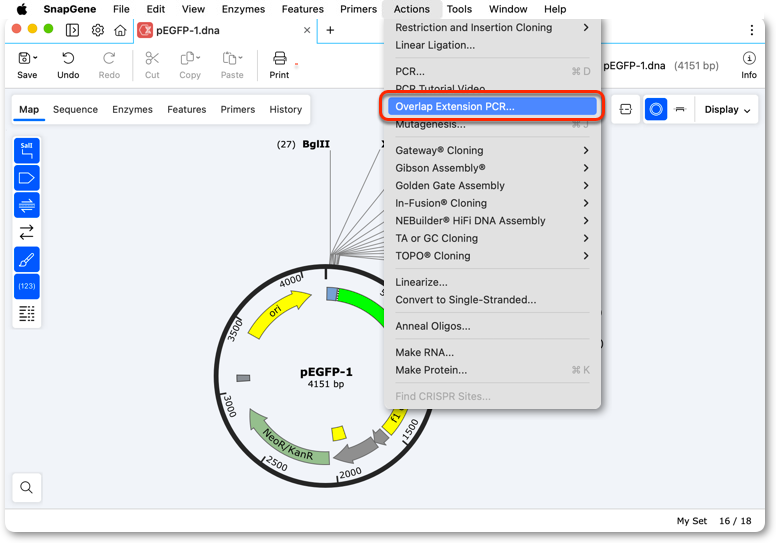Screen dimensions: 777x543
Task: Add a new tab with plus icon
Action: coord(330,30)
